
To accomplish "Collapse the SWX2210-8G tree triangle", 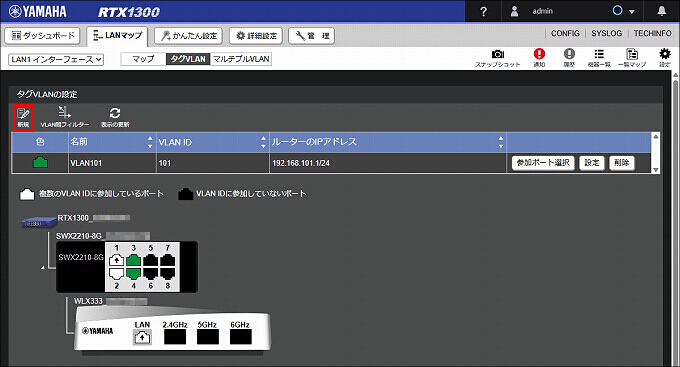I will coord(43,268).
